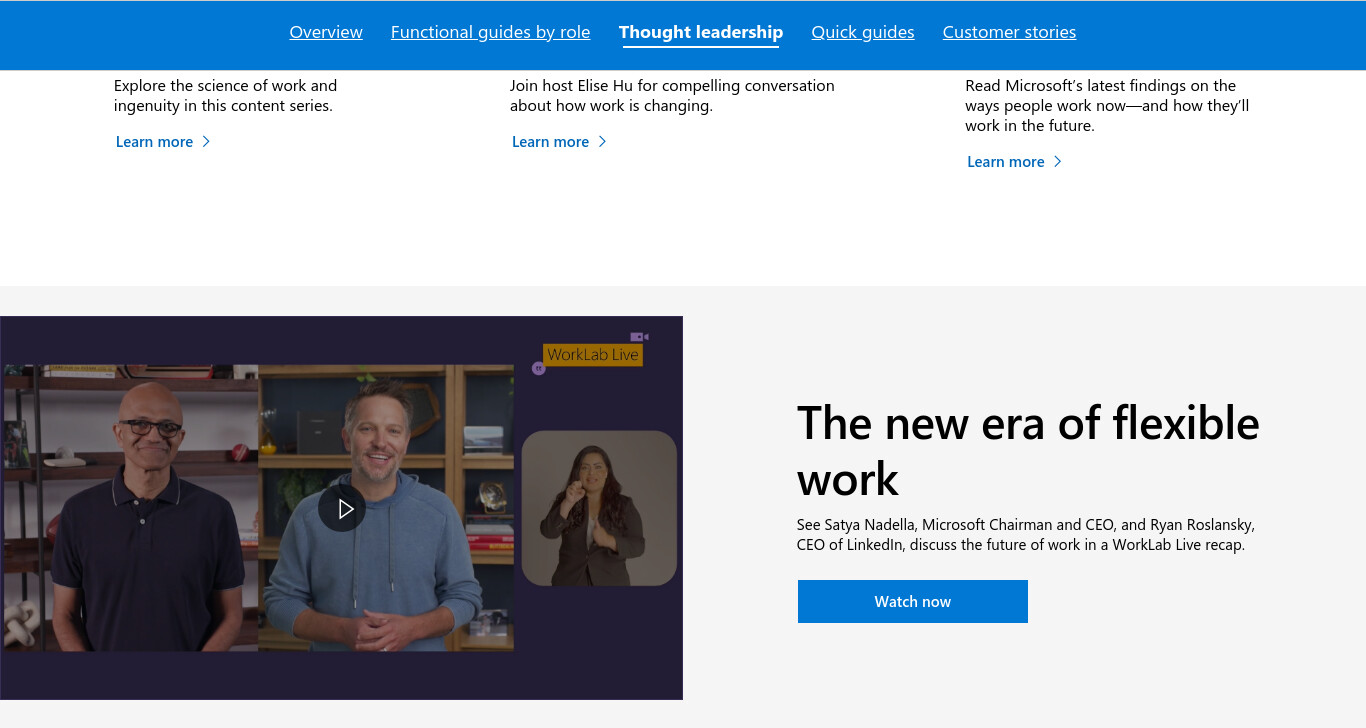Click chevron next to science of work Learn more
The height and width of the screenshot is (728, 1366).
click(x=206, y=142)
